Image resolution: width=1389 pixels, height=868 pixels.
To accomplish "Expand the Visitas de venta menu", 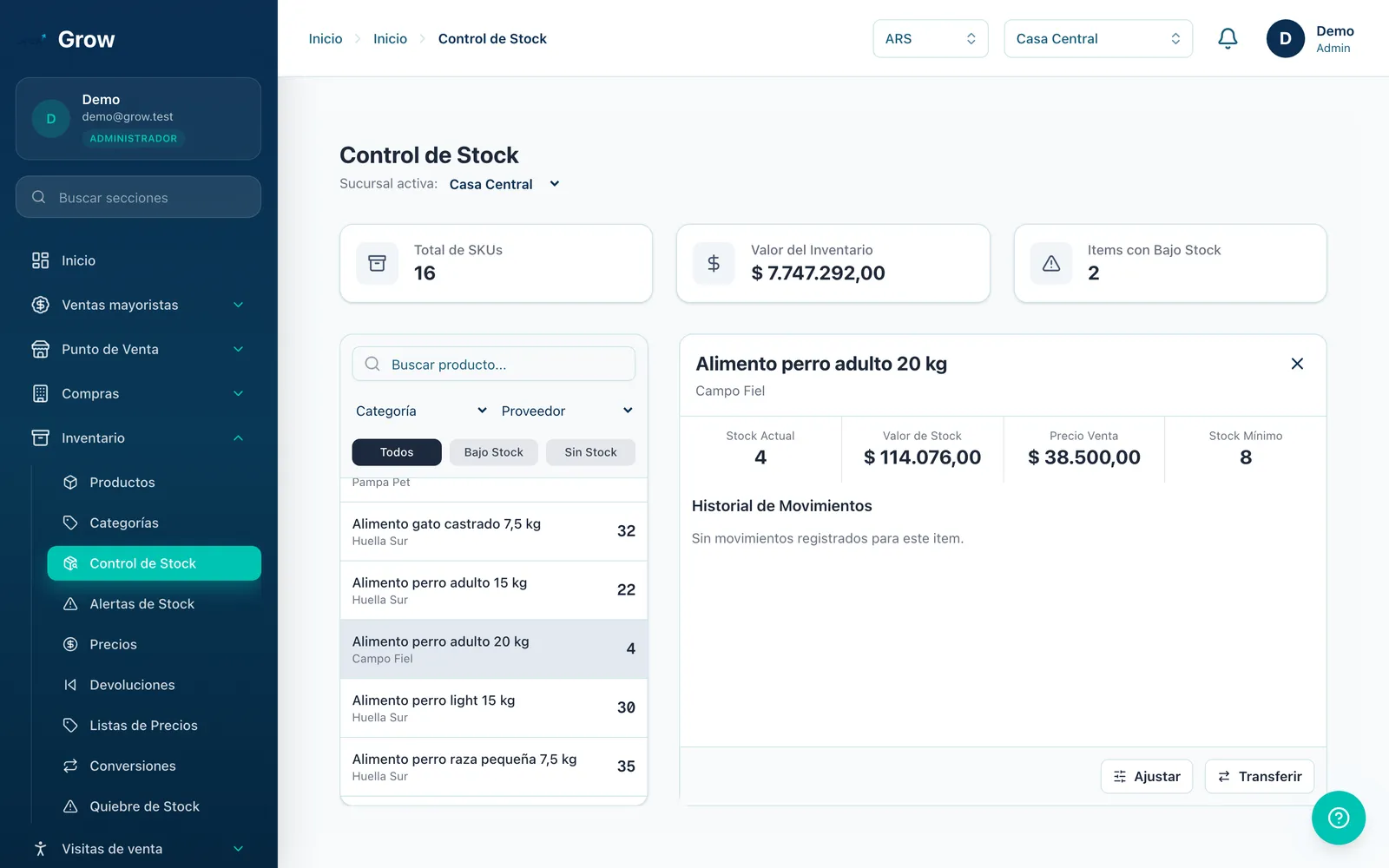I will pos(139,849).
